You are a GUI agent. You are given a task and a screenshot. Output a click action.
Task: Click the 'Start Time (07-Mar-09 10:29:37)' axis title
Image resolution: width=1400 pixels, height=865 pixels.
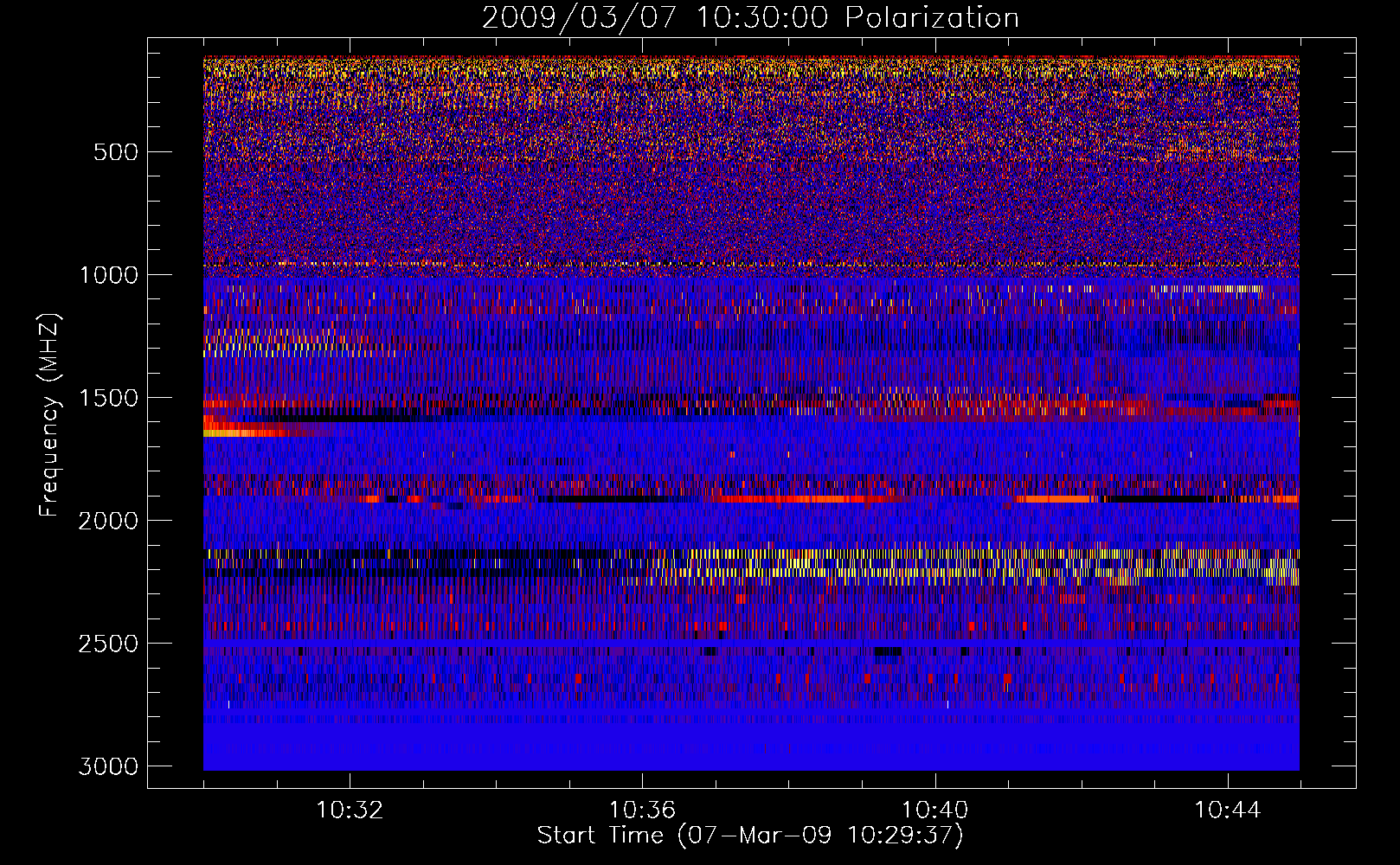click(x=750, y=836)
